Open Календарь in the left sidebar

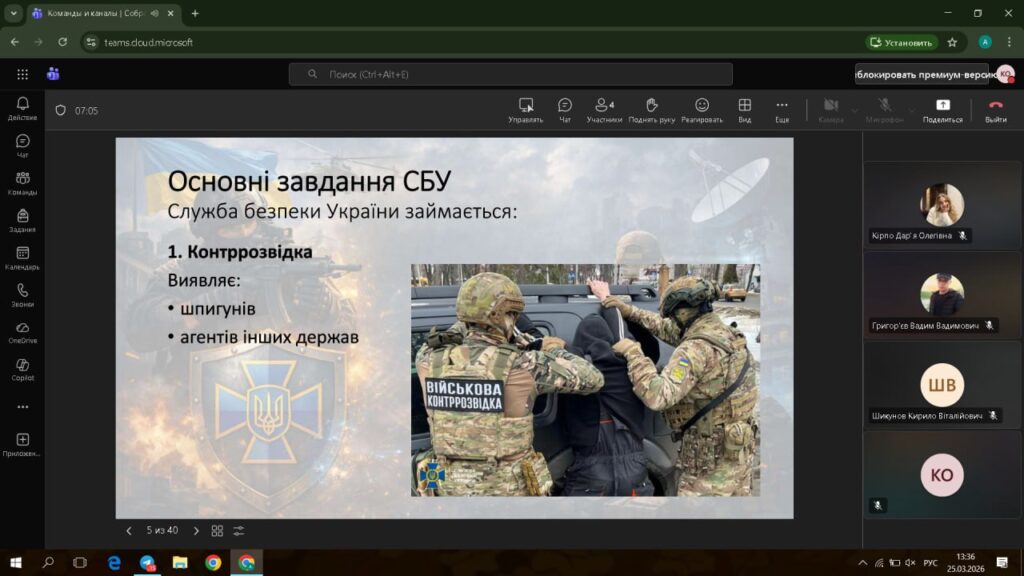(22, 258)
